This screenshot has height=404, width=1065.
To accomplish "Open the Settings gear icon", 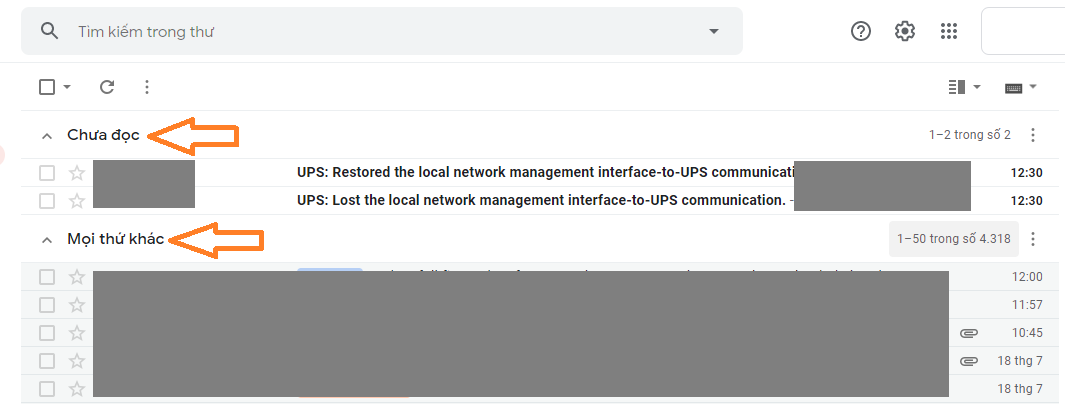I will point(905,31).
